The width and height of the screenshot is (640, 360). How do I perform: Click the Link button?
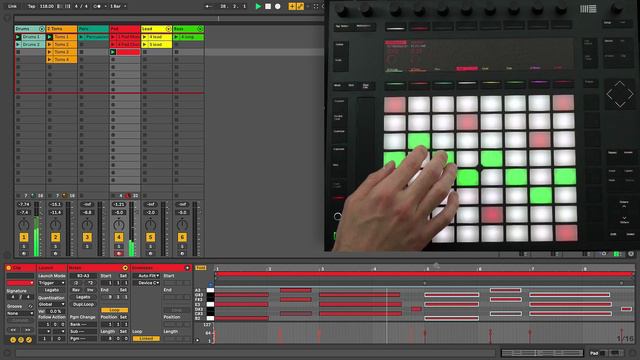(12, 6)
